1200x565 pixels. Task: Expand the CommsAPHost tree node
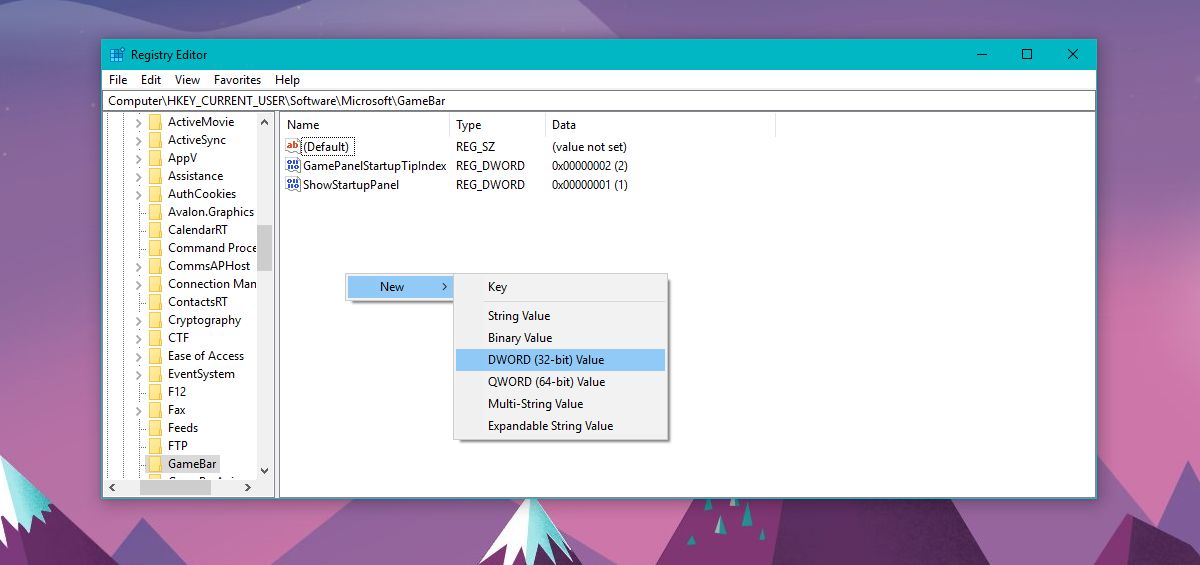tap(139, 266)
